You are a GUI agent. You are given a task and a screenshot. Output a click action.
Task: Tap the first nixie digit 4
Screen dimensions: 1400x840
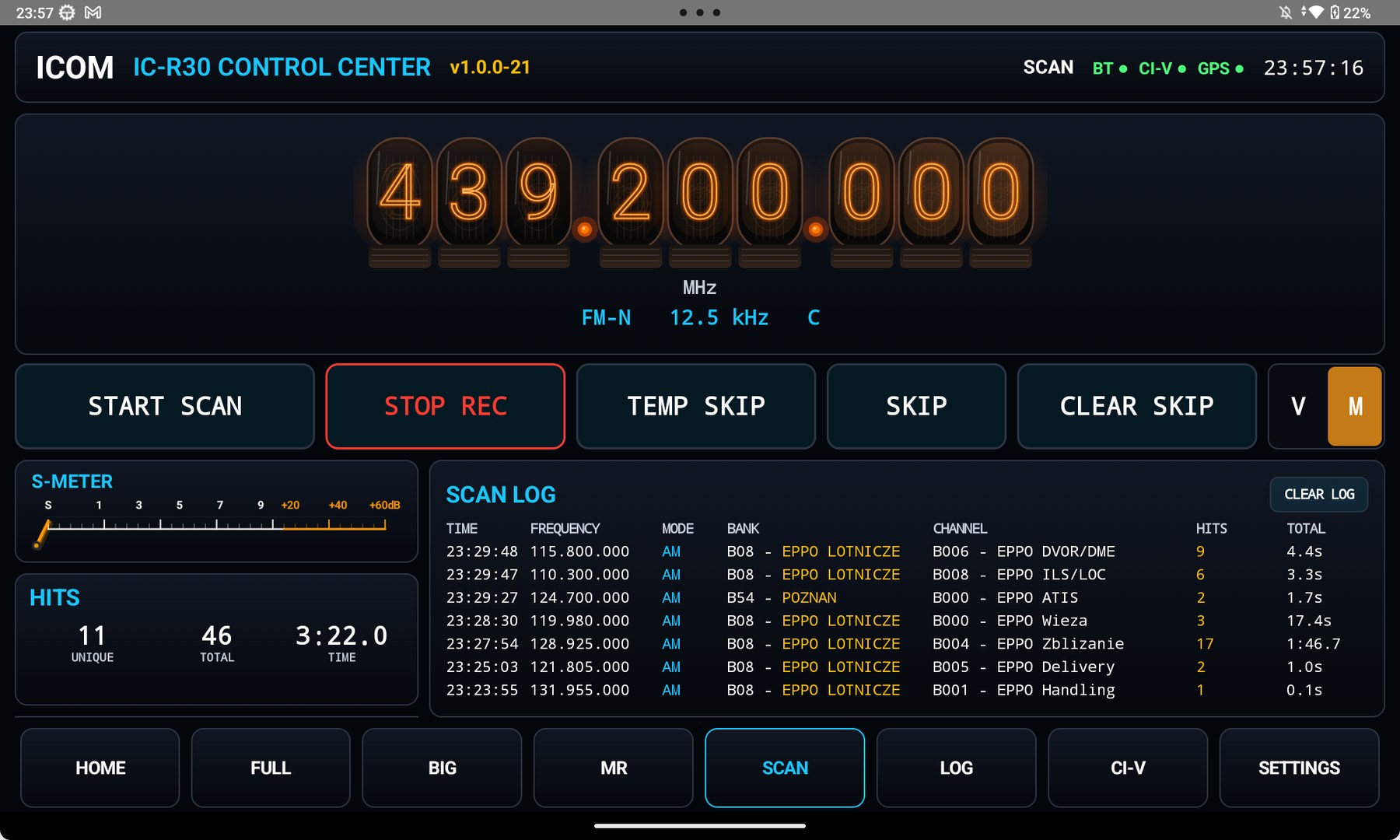click(400, 192)
